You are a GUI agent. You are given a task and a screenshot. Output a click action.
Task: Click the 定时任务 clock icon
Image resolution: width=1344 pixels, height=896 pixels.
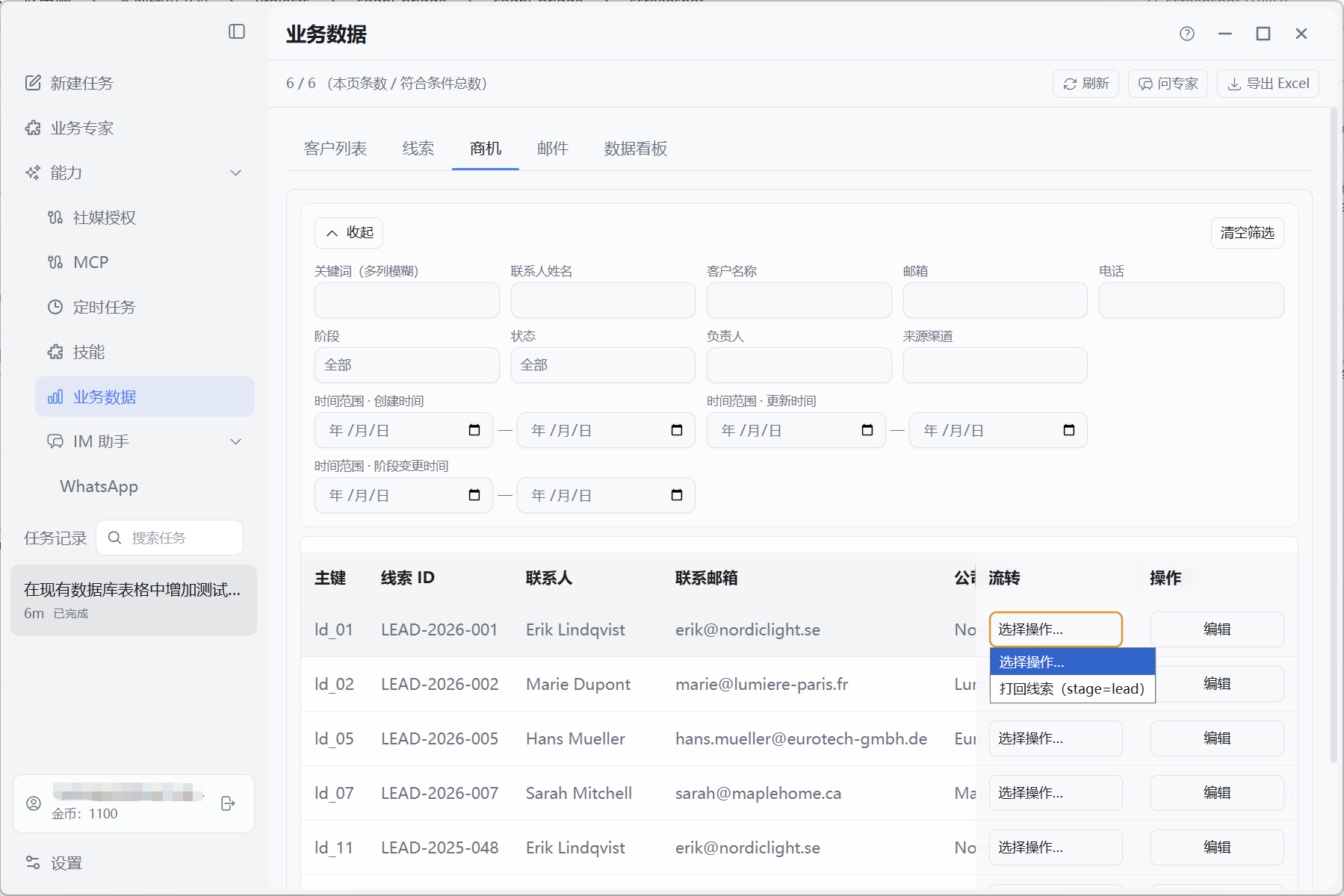click(55, 307)
